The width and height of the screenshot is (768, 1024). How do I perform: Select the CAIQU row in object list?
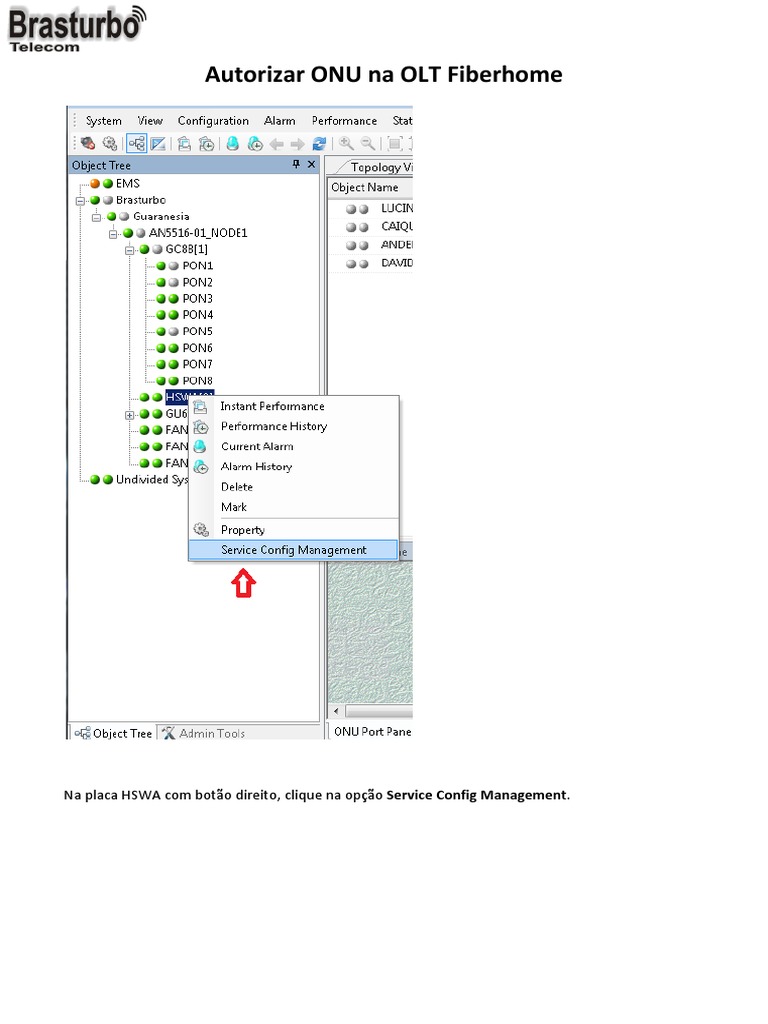point(370,227)
